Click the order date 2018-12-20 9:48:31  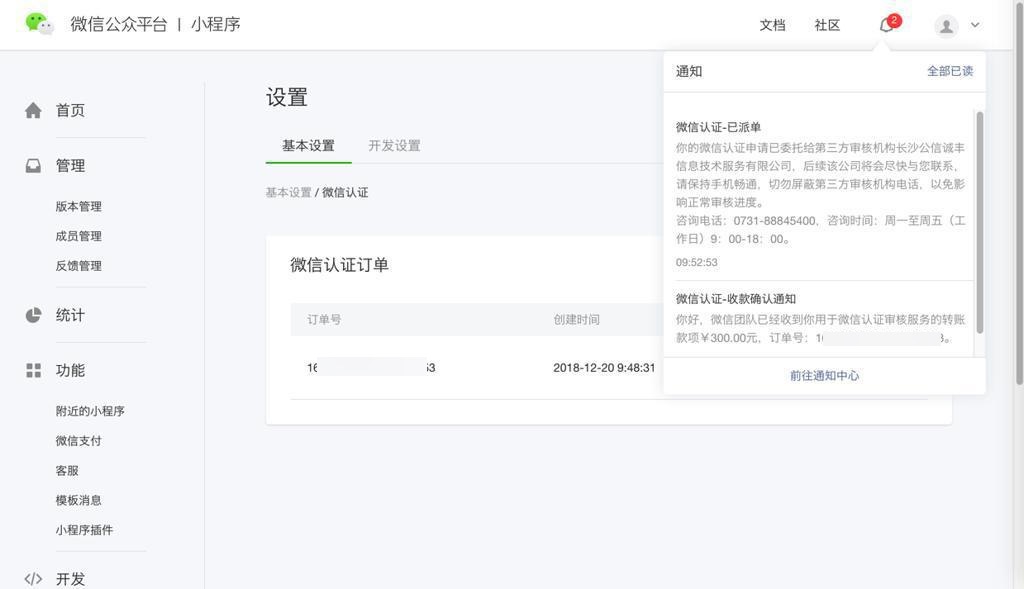pos(604,368)
